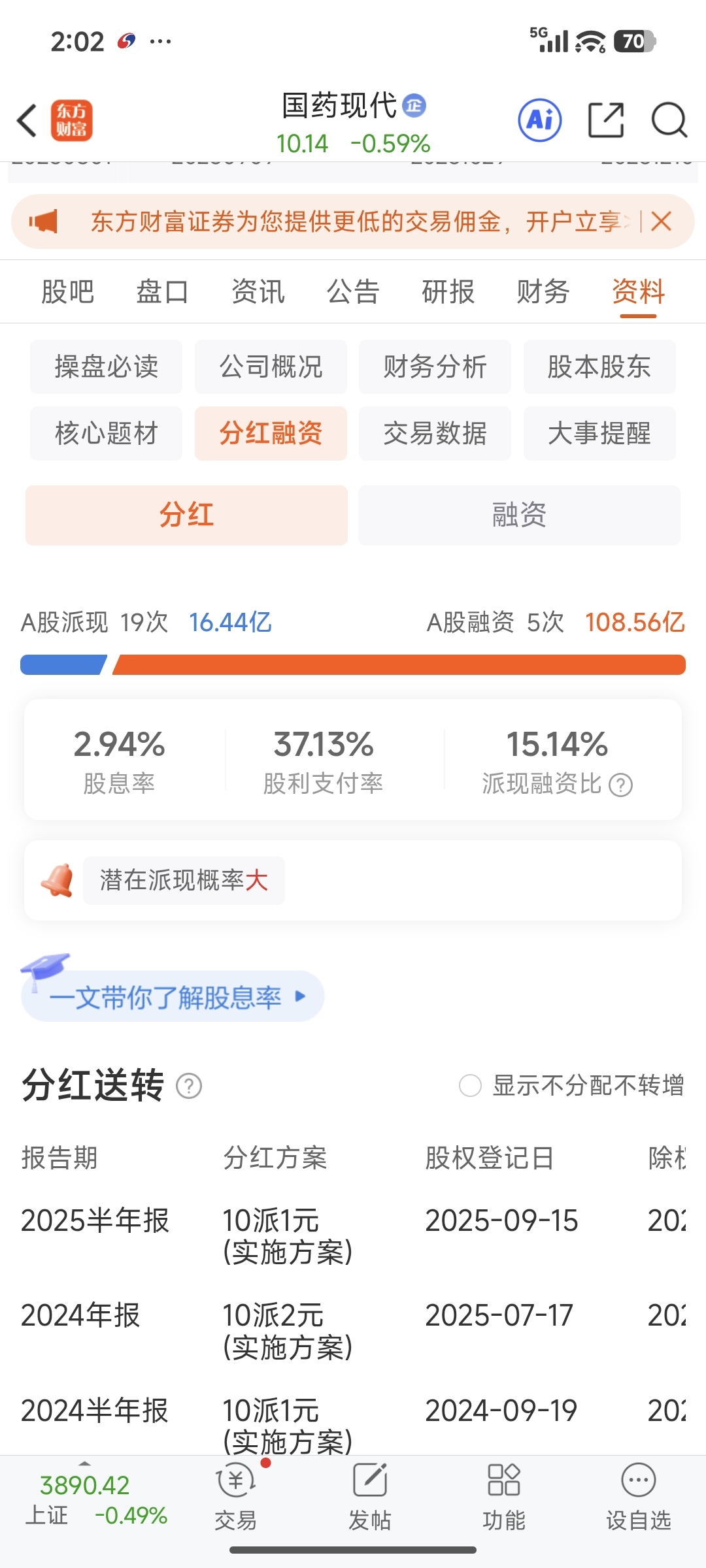
Task: Enable 显示不分配不转增 radio option
Action: [470, 1086]
